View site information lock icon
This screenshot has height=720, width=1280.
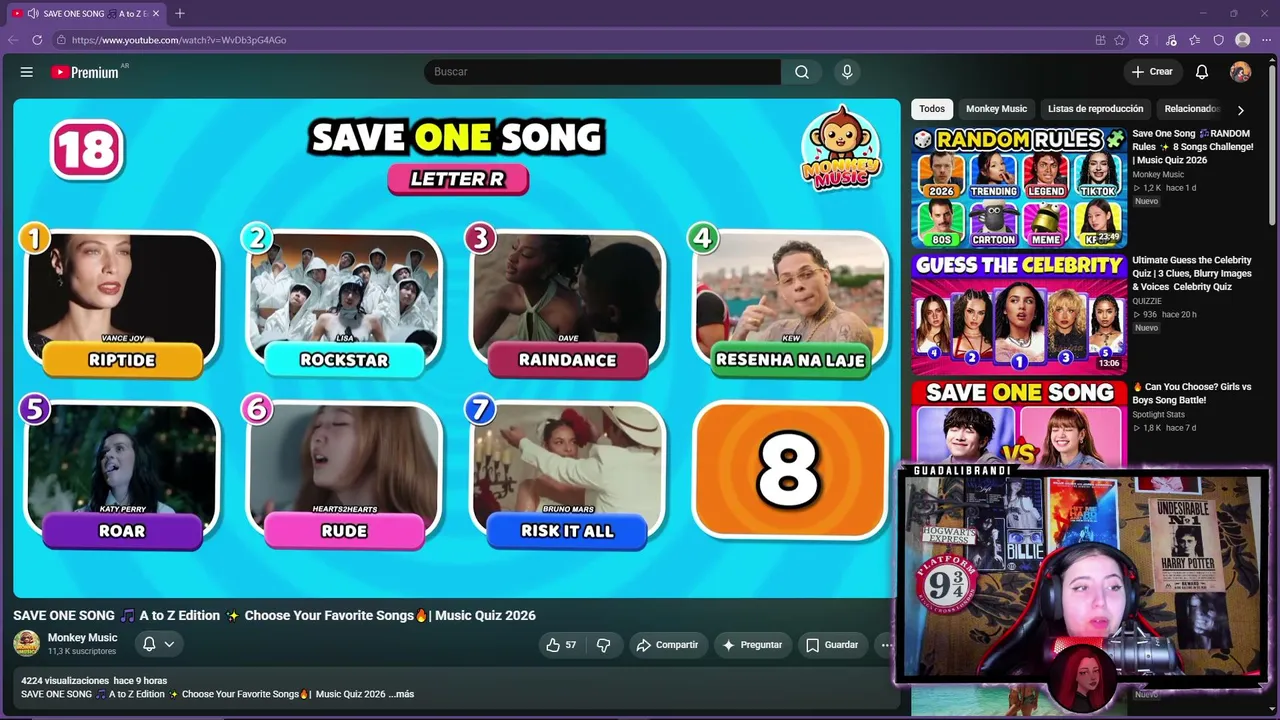coord(61,40)
